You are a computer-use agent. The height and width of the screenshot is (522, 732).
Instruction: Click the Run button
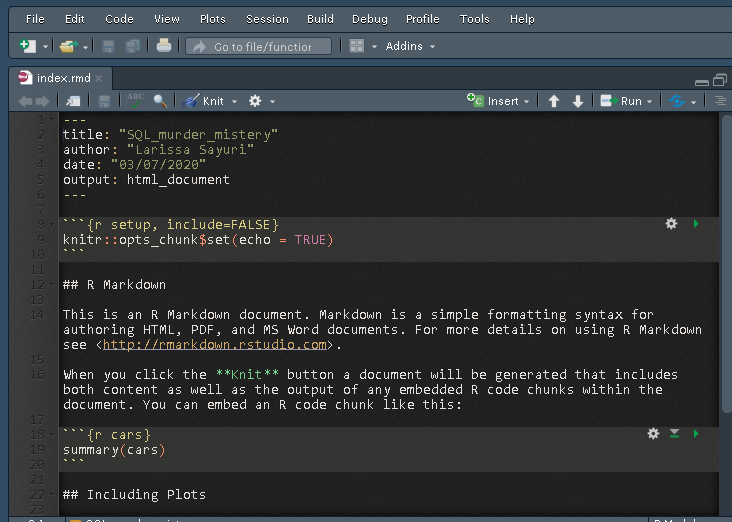tap(621, 101)
